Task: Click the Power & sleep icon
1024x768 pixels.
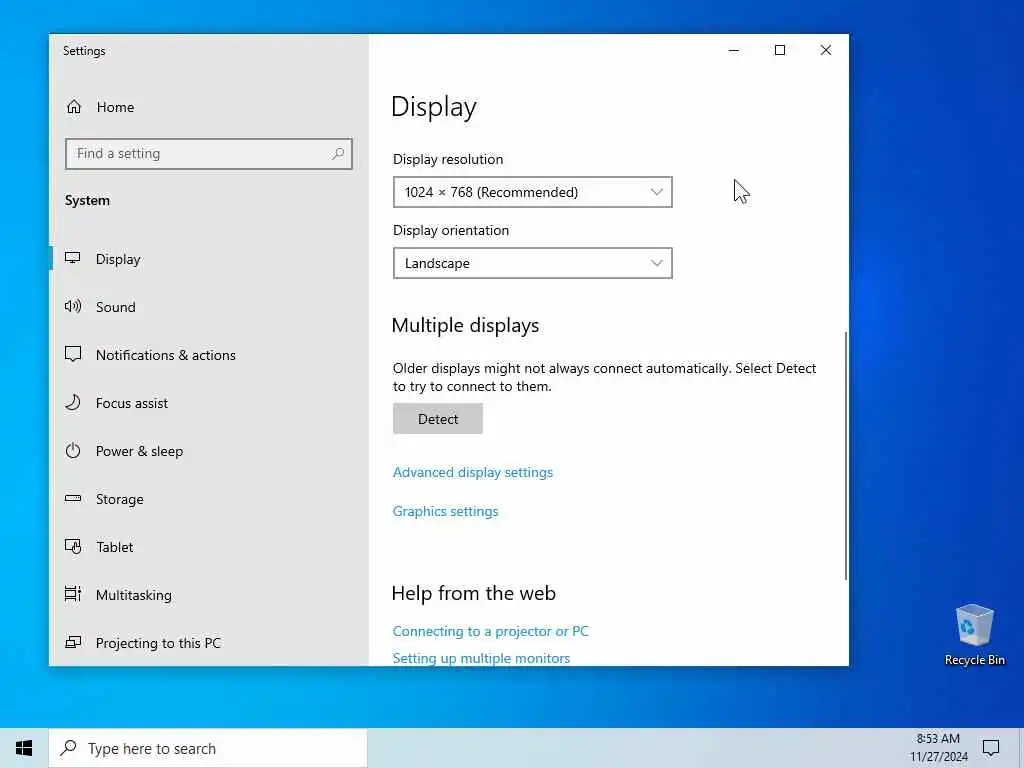Action: click(x=72, y=450)
